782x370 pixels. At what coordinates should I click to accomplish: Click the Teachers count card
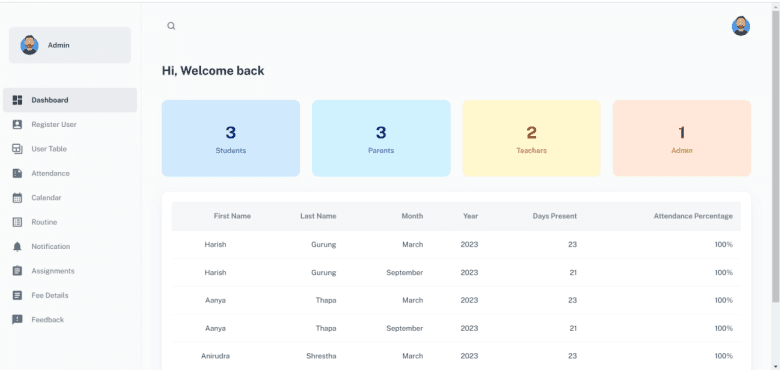click(532, 138)
